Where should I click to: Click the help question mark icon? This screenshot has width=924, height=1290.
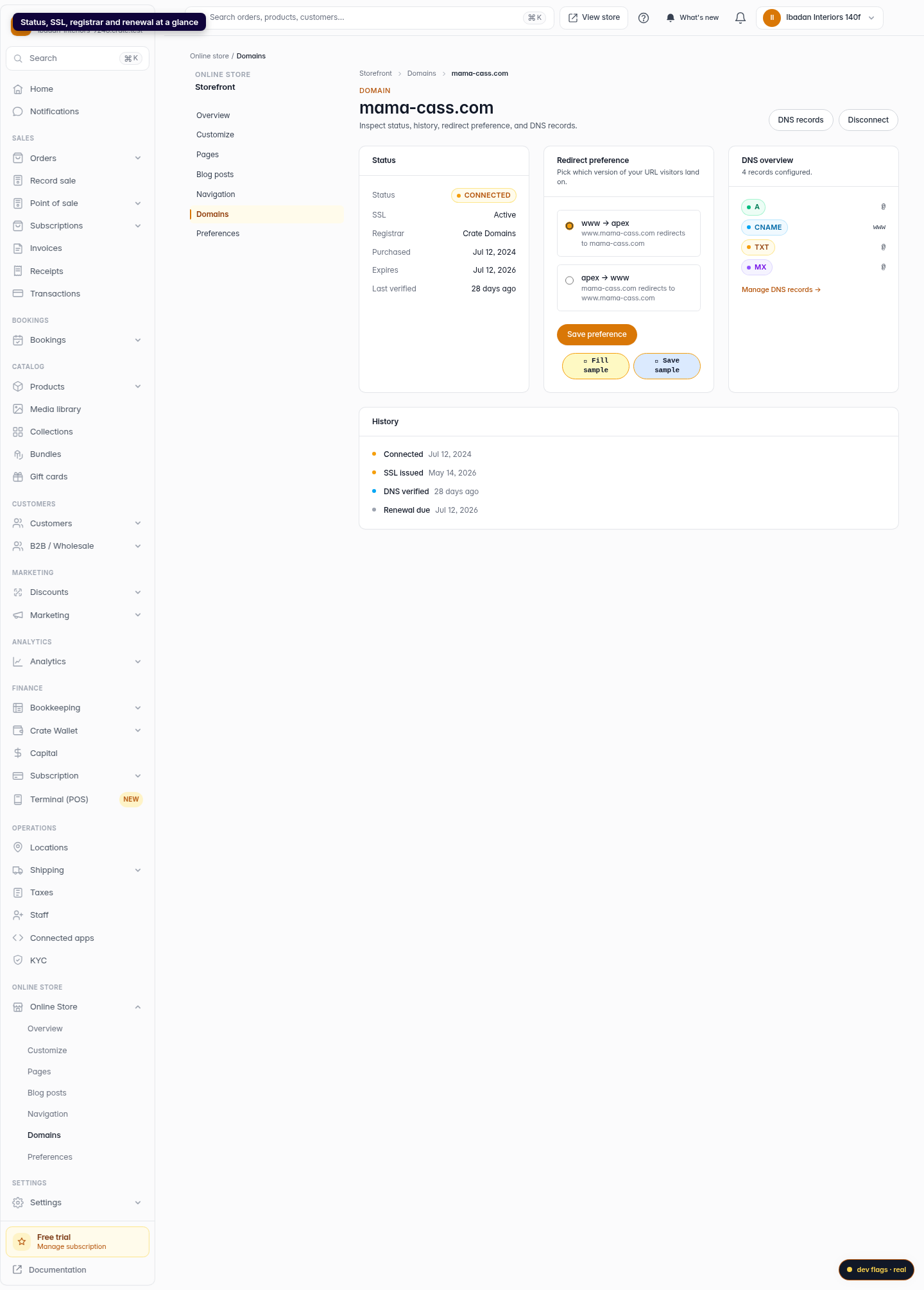tap(644, 18)
